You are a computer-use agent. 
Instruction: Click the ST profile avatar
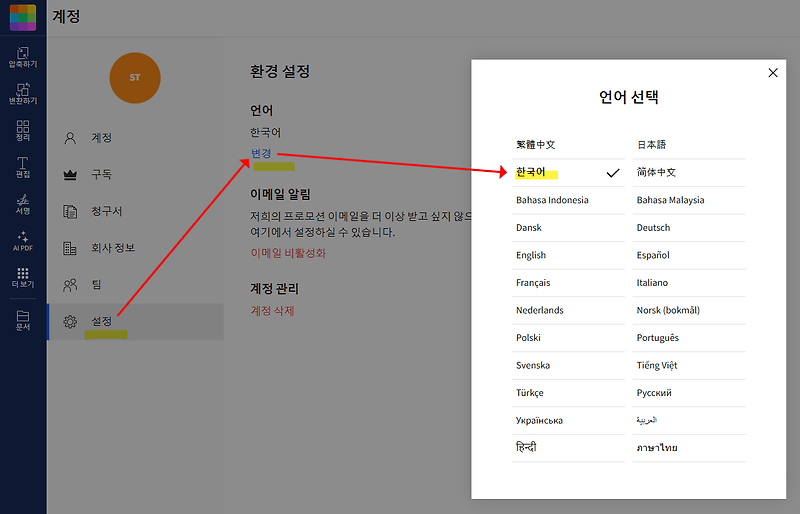pyautogui.click(x=135, y=78)
